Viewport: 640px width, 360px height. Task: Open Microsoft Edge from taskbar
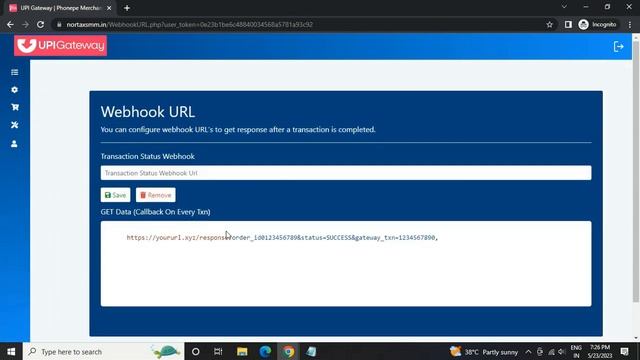pos(265,351)
